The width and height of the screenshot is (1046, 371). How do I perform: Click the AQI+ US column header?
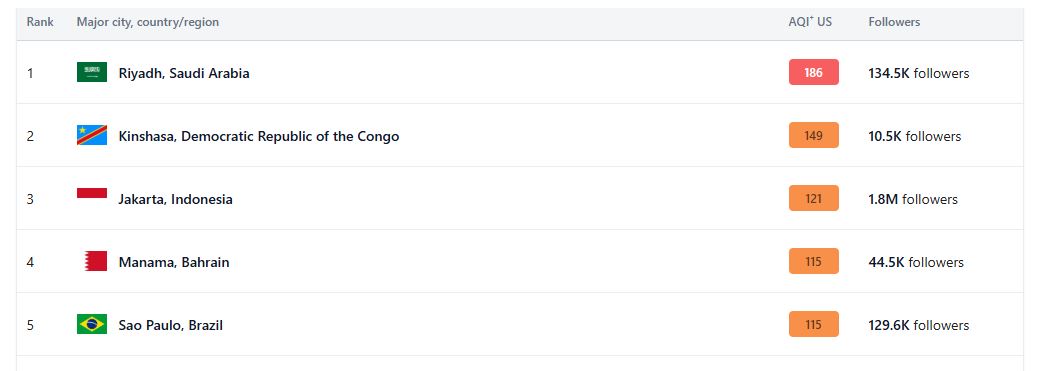(811, 22)
